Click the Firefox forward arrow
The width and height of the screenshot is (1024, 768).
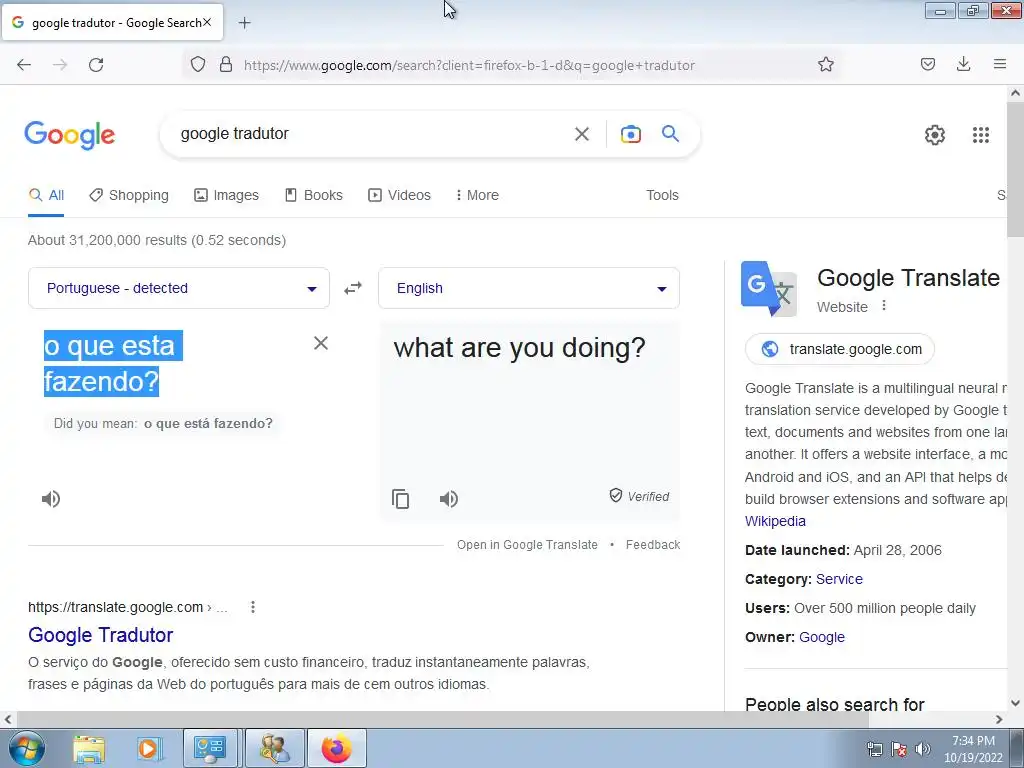(x=60, y=65)
